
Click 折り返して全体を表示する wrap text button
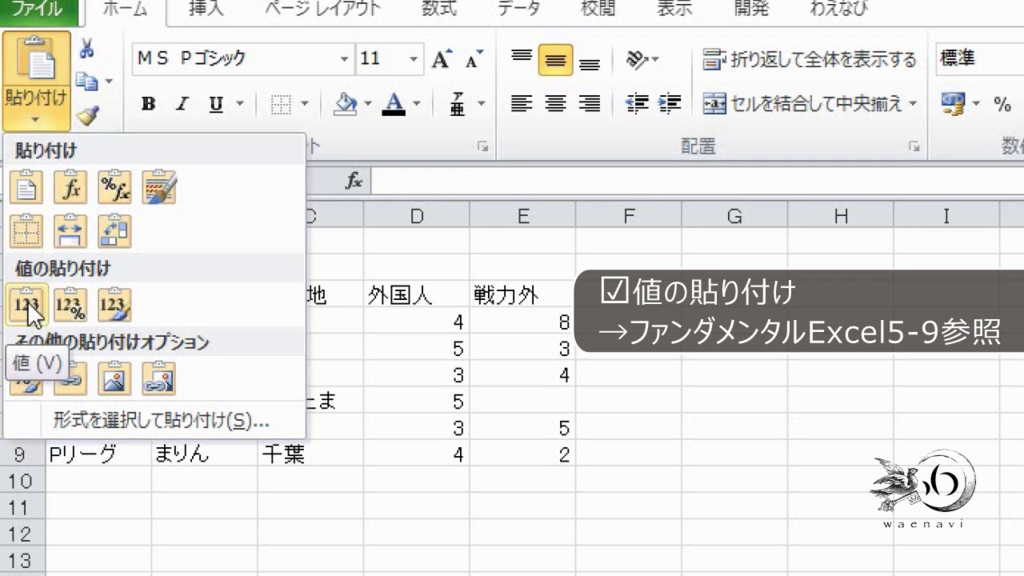point(810,59)
